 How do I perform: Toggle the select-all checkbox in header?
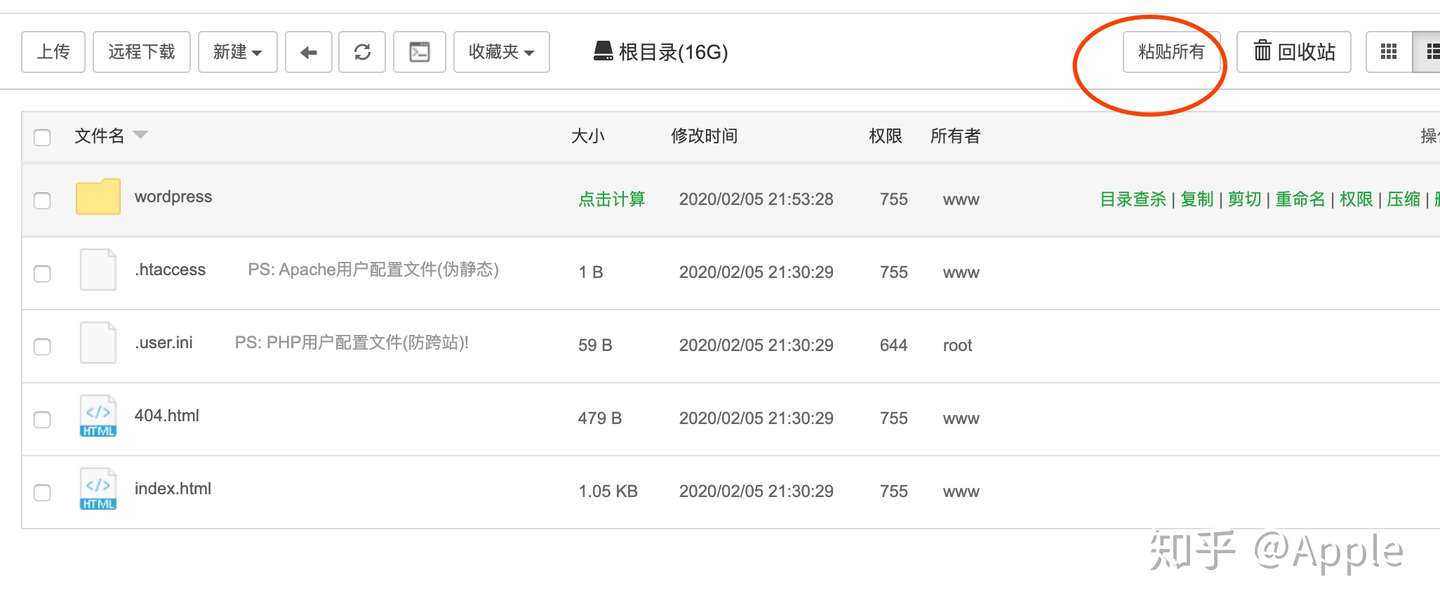click(x=42, y=137)
